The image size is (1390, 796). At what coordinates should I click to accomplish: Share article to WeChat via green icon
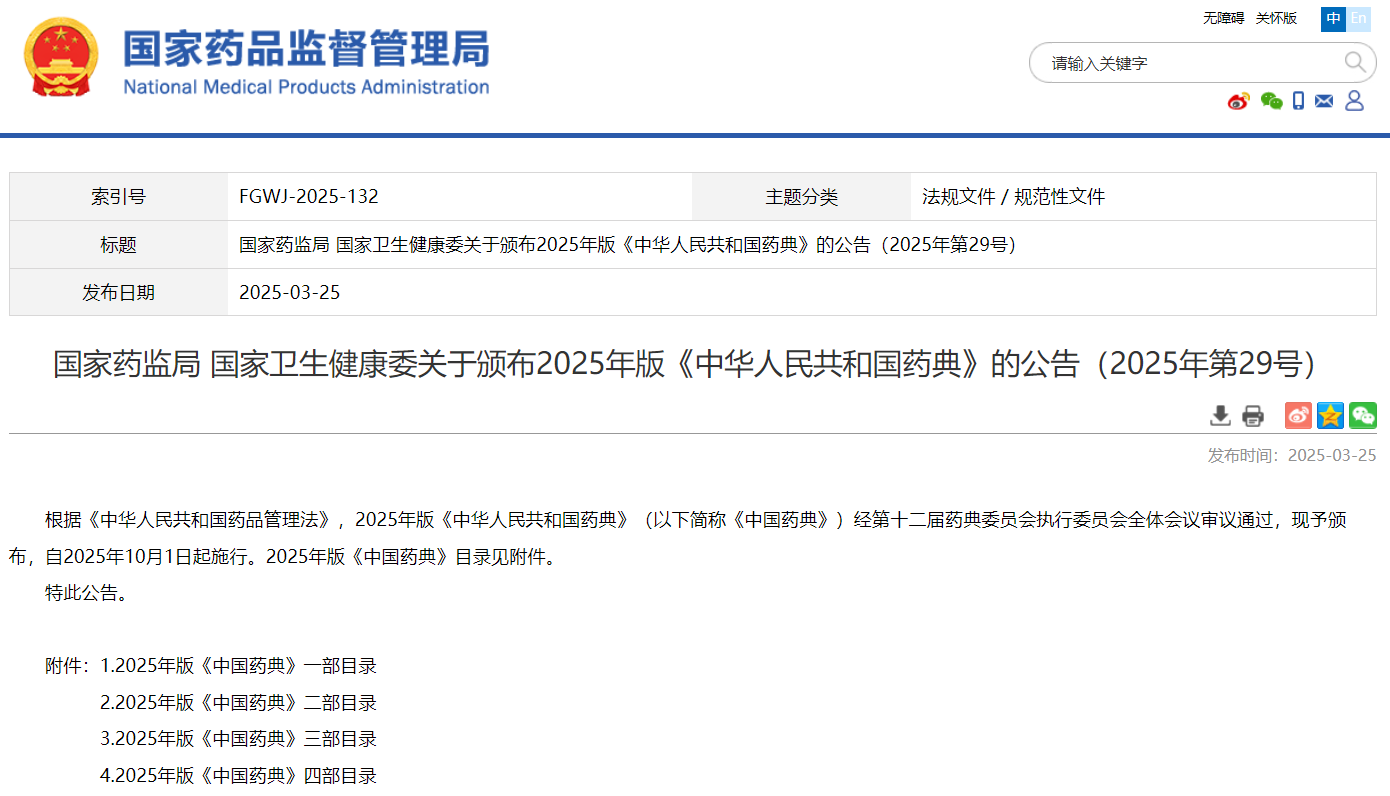[1362, 416]
